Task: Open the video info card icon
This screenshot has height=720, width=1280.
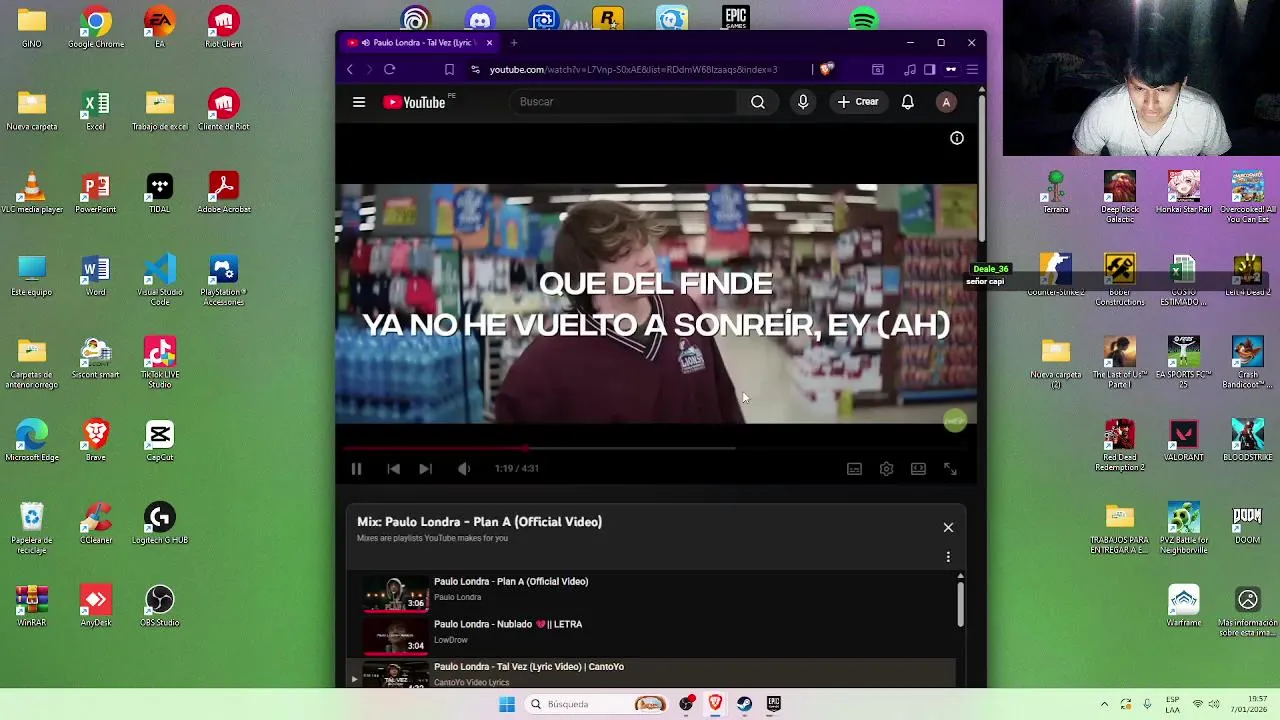Action: [x=956, y=138]
